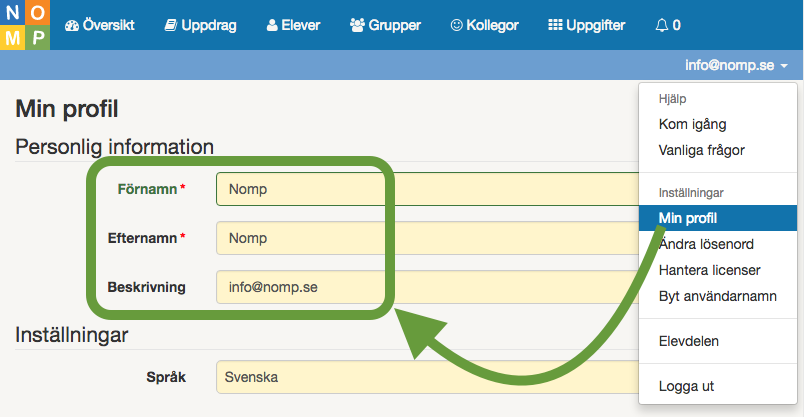This screenshot has height=417, width=804.
Task: Open the Grupper page
Action: (385, 25)
